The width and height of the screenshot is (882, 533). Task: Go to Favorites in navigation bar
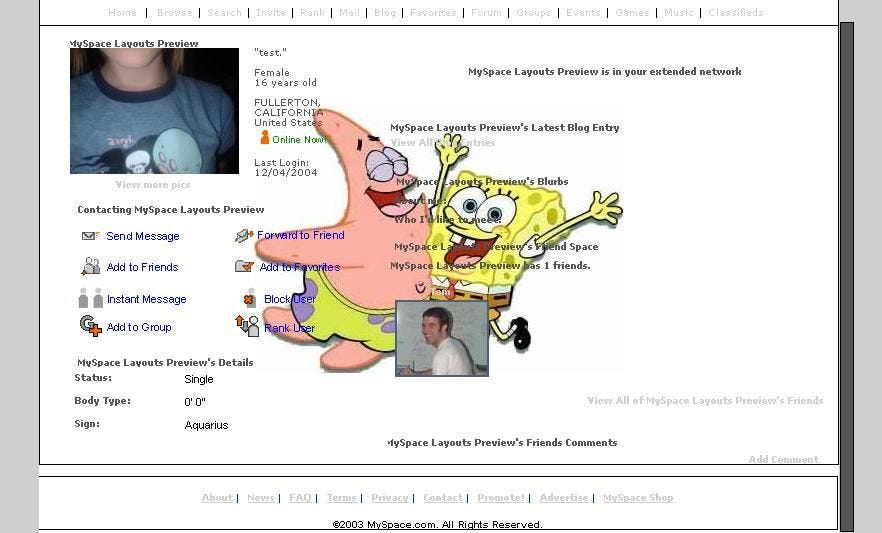tap(433, 12)
